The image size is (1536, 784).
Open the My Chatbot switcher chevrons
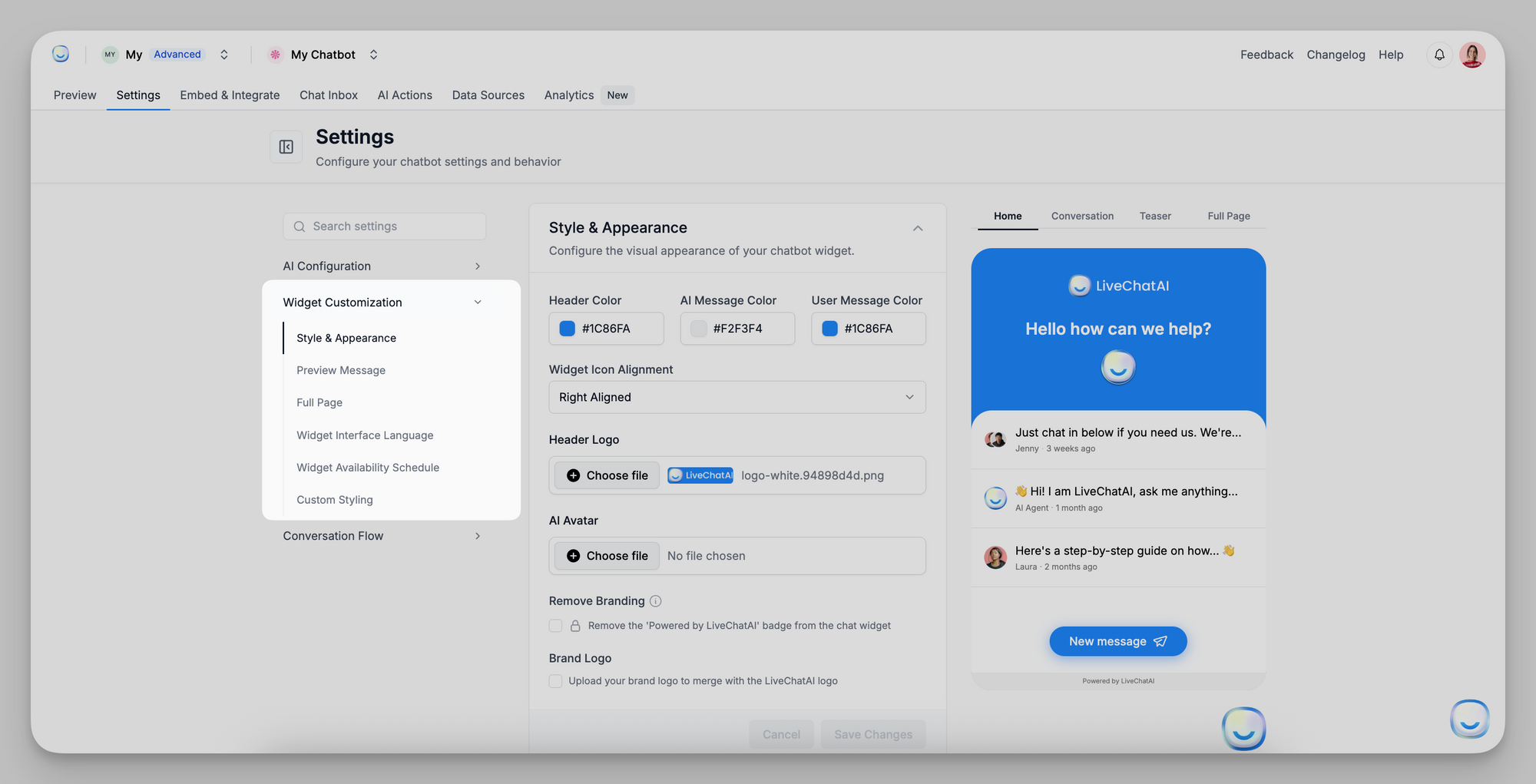(373, 55)
